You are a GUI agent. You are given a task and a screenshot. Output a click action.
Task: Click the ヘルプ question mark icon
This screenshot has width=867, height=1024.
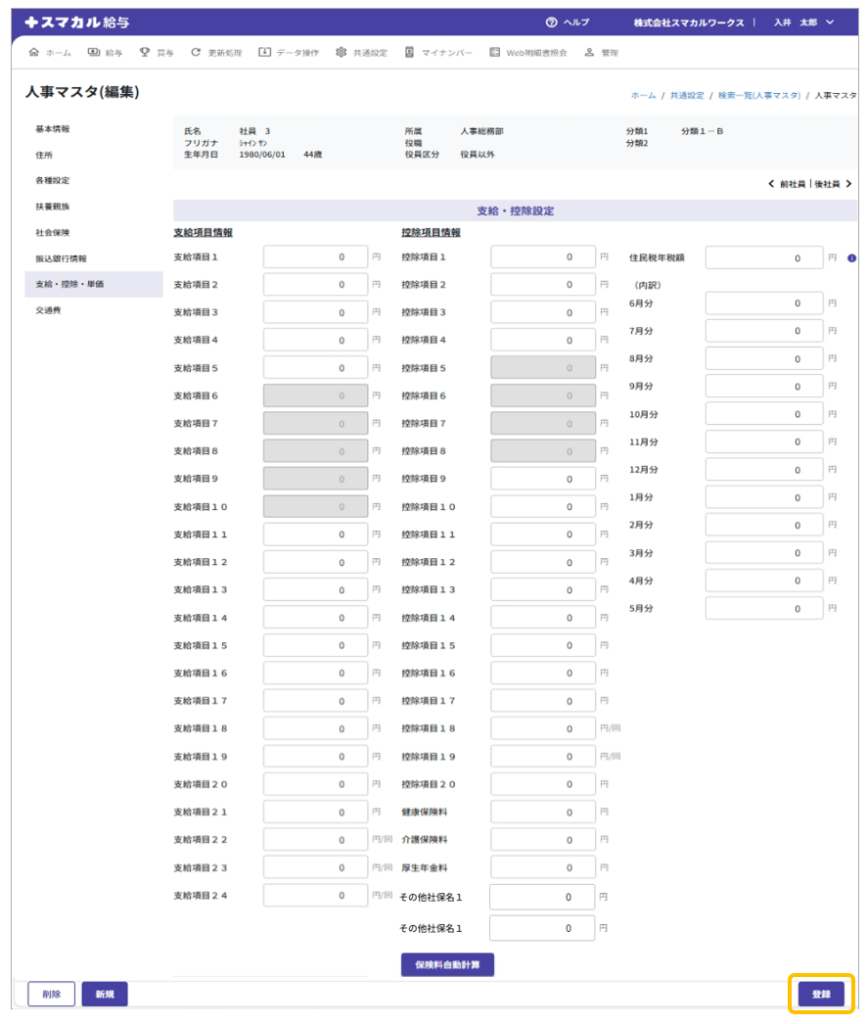[551, 22]
